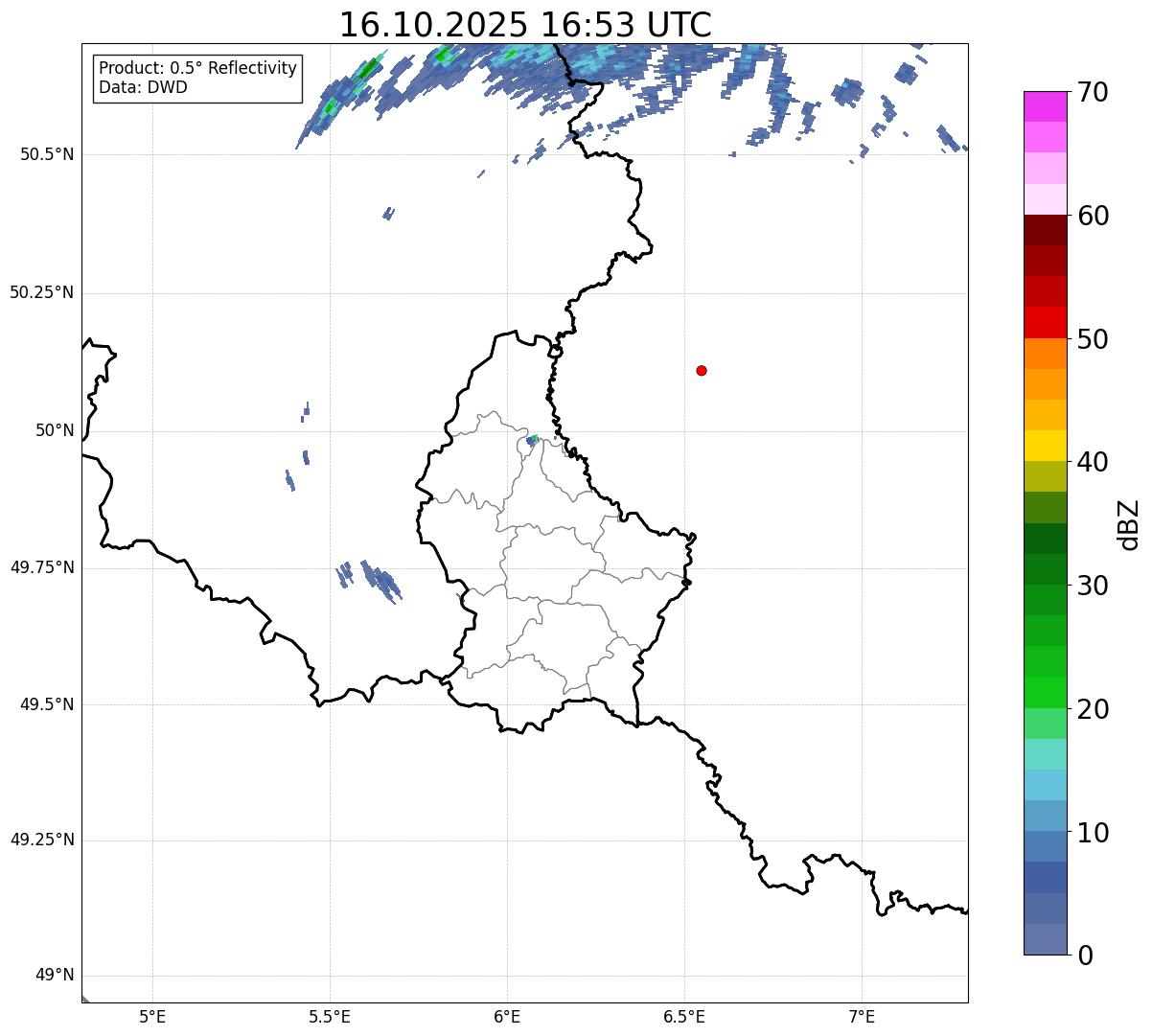Click the red dot marker on the map

pyautogui.click(x=702, y=370)
